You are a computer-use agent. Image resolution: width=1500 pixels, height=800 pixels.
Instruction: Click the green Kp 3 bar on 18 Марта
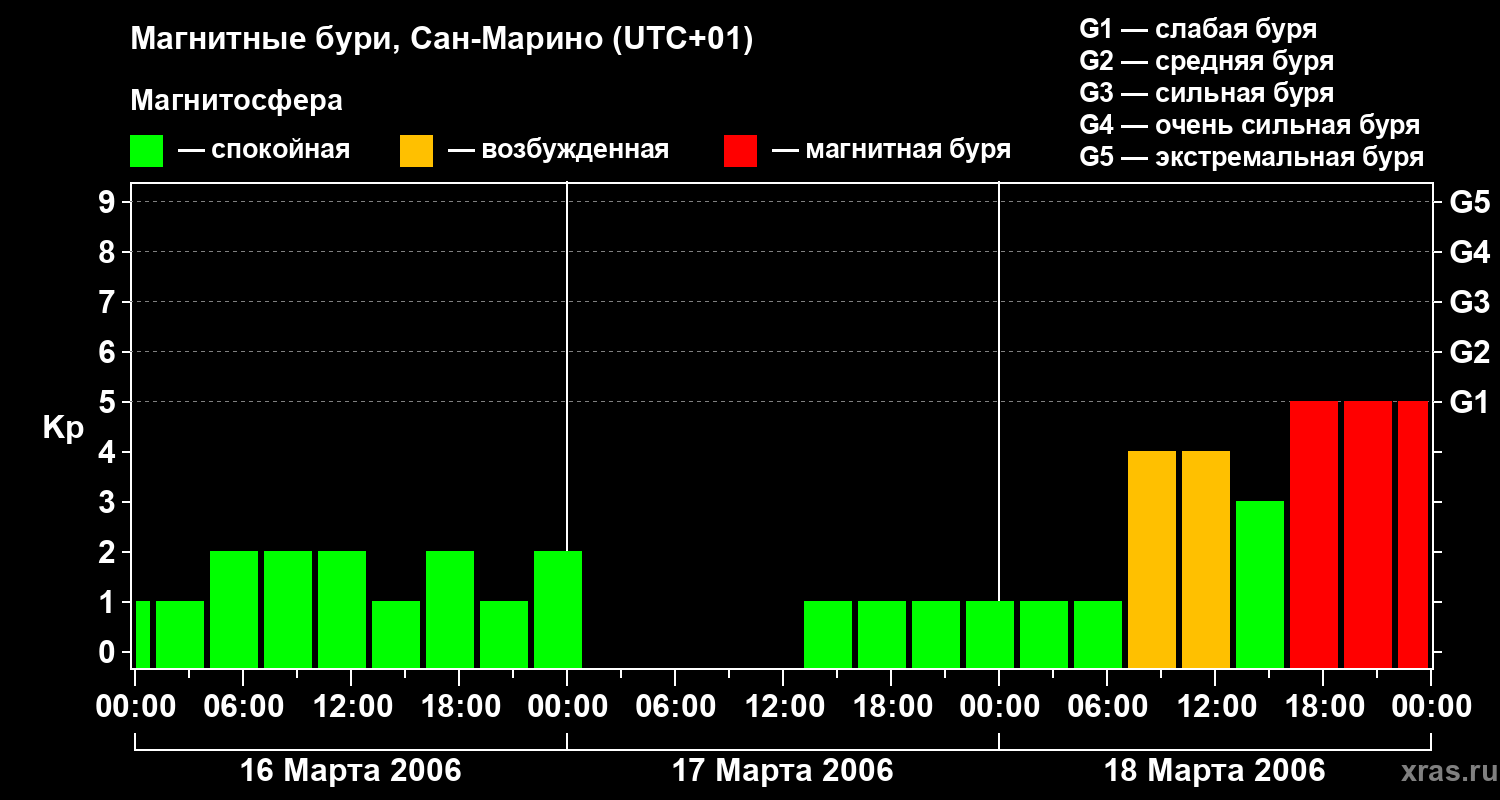1260,584
